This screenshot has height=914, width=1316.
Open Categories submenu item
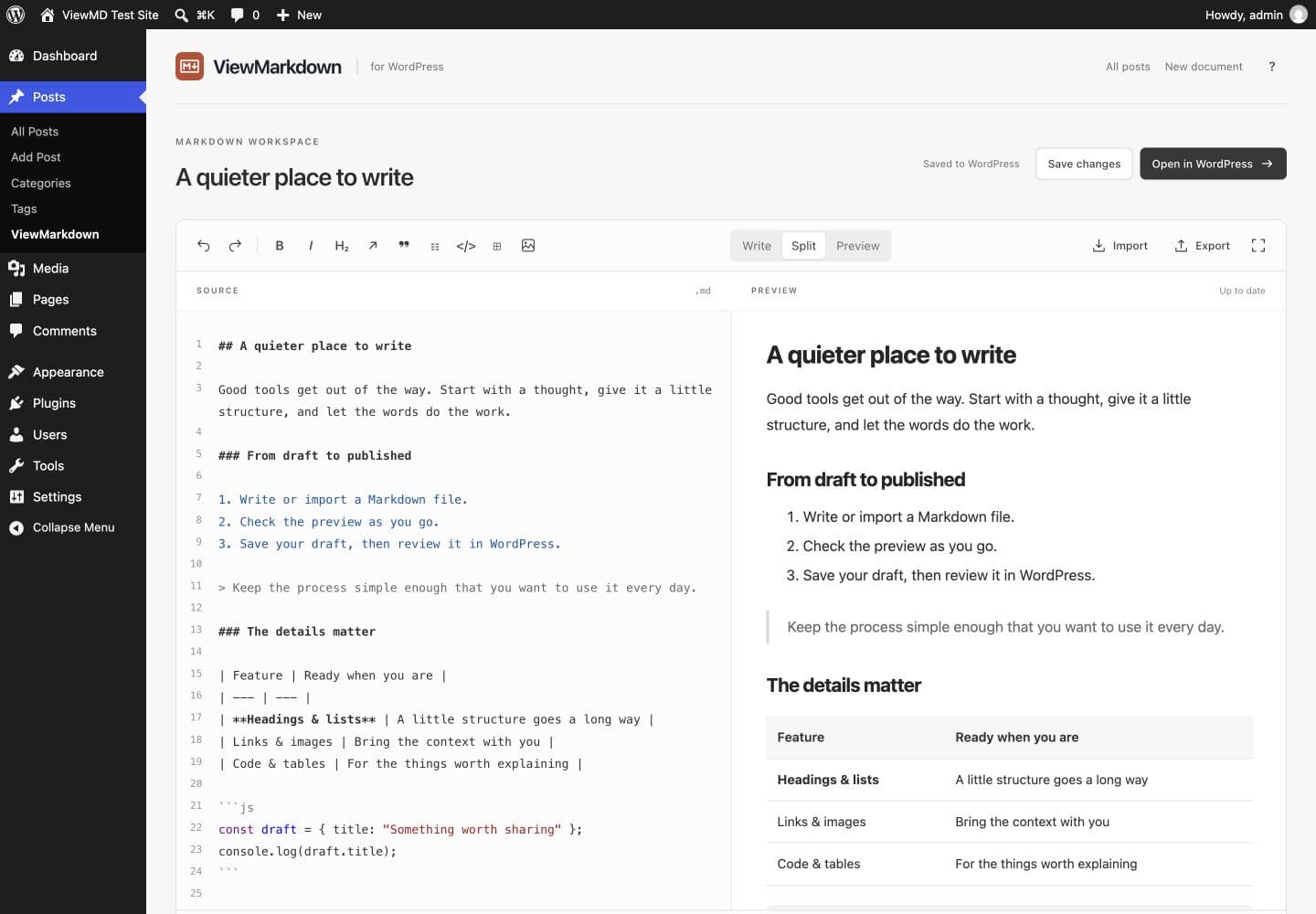pyautogui.click(x=40, y=183)
